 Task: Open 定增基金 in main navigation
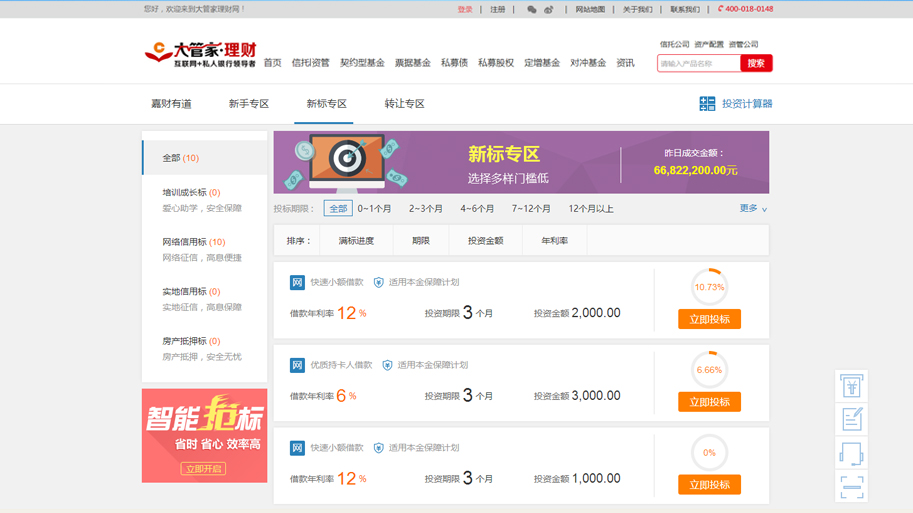coord(542,63)
